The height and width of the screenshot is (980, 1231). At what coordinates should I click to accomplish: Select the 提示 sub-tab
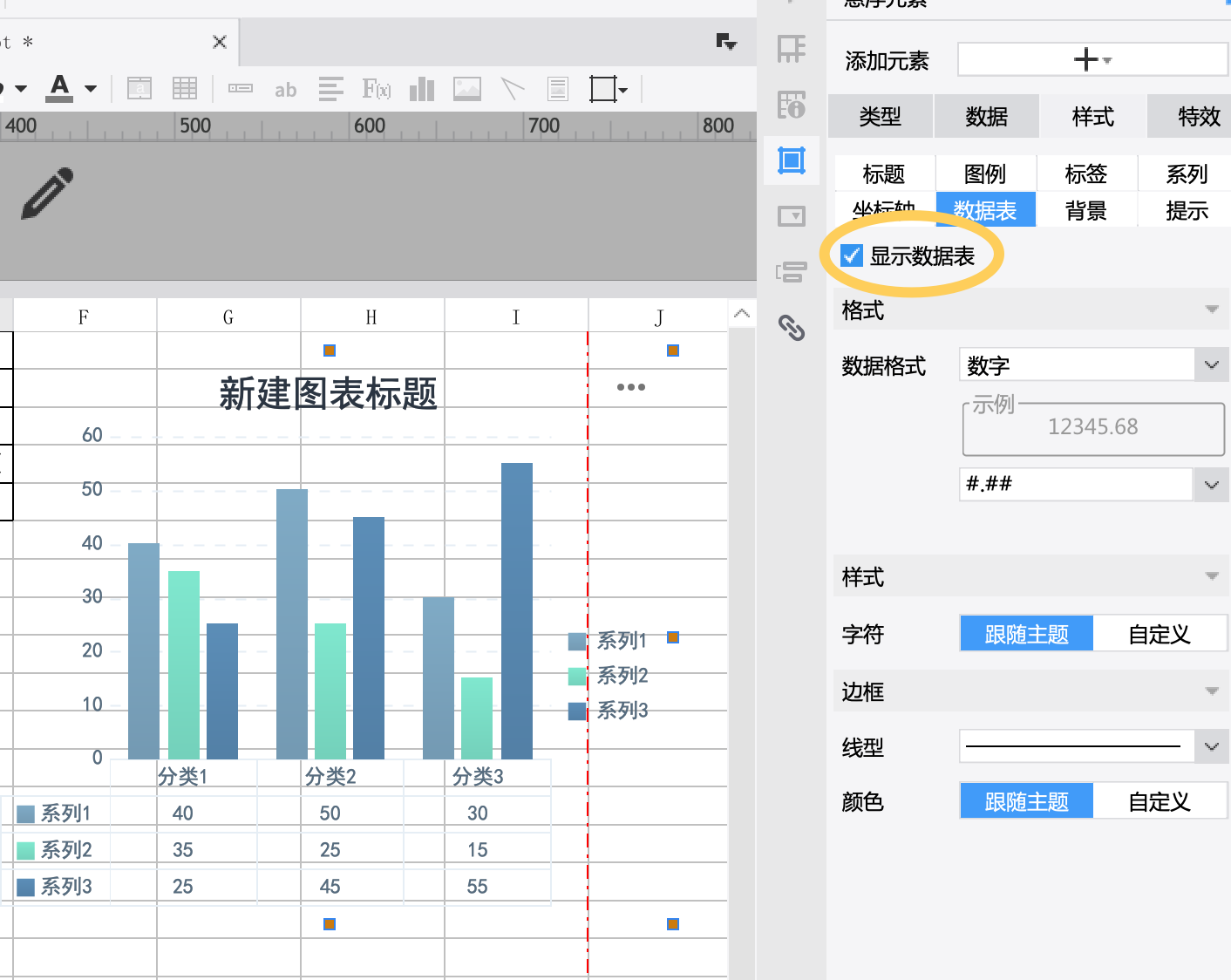pos(1186,210)
